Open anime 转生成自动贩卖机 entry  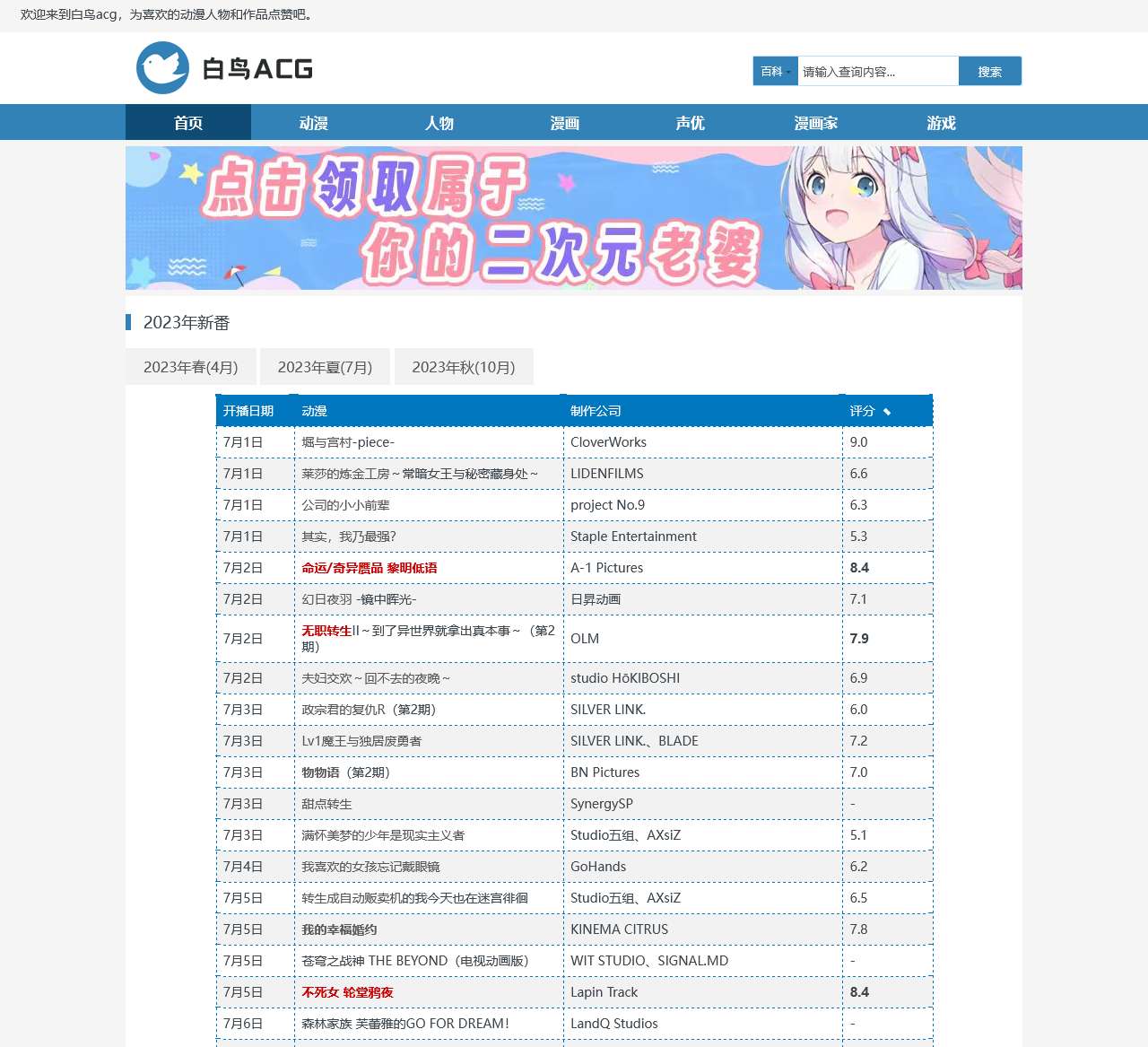pyautogui.click(x=414, y=898)
